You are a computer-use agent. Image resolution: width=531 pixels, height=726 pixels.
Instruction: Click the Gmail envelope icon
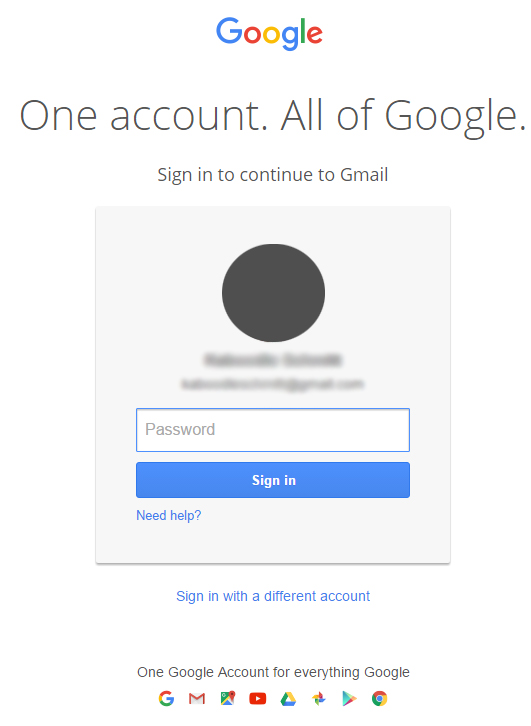tap(197, 699)
